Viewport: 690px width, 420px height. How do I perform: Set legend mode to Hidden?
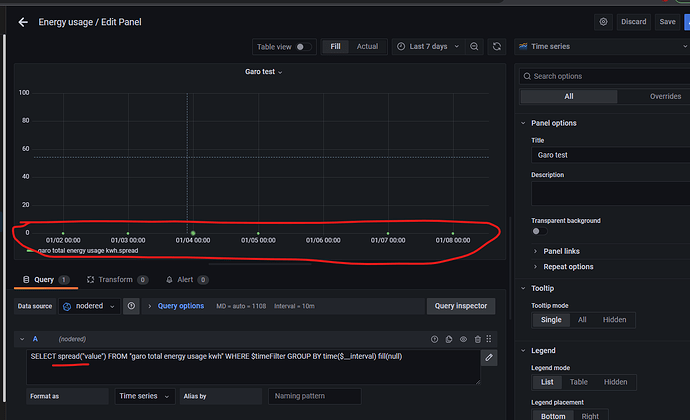point(615,382)
